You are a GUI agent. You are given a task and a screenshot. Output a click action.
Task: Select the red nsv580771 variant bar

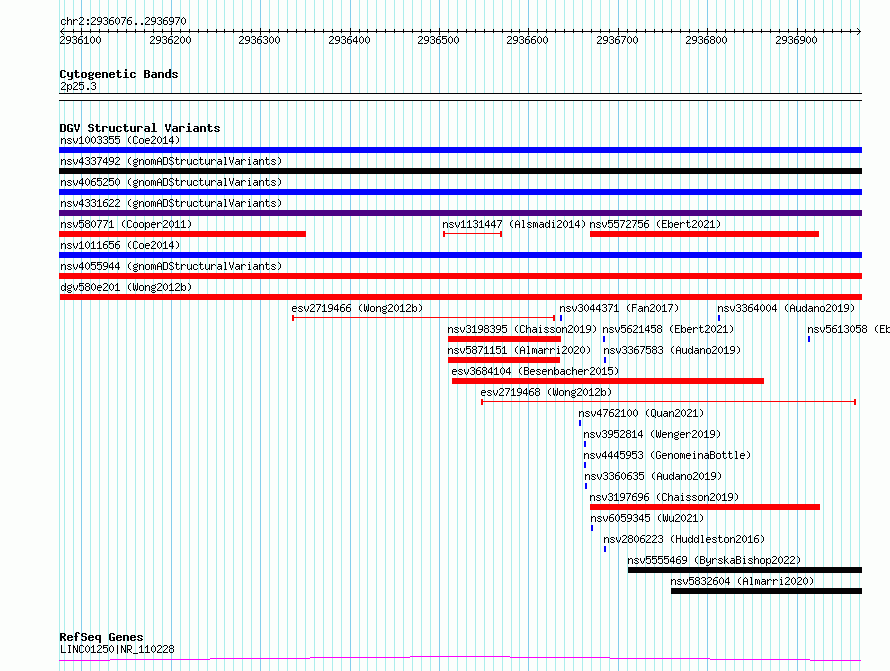coord(182,234)
